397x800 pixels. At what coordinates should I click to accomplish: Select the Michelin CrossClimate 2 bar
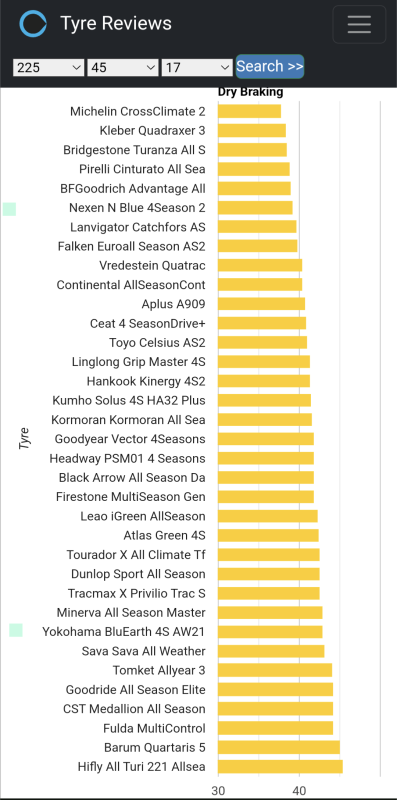[x=250, y=111]
